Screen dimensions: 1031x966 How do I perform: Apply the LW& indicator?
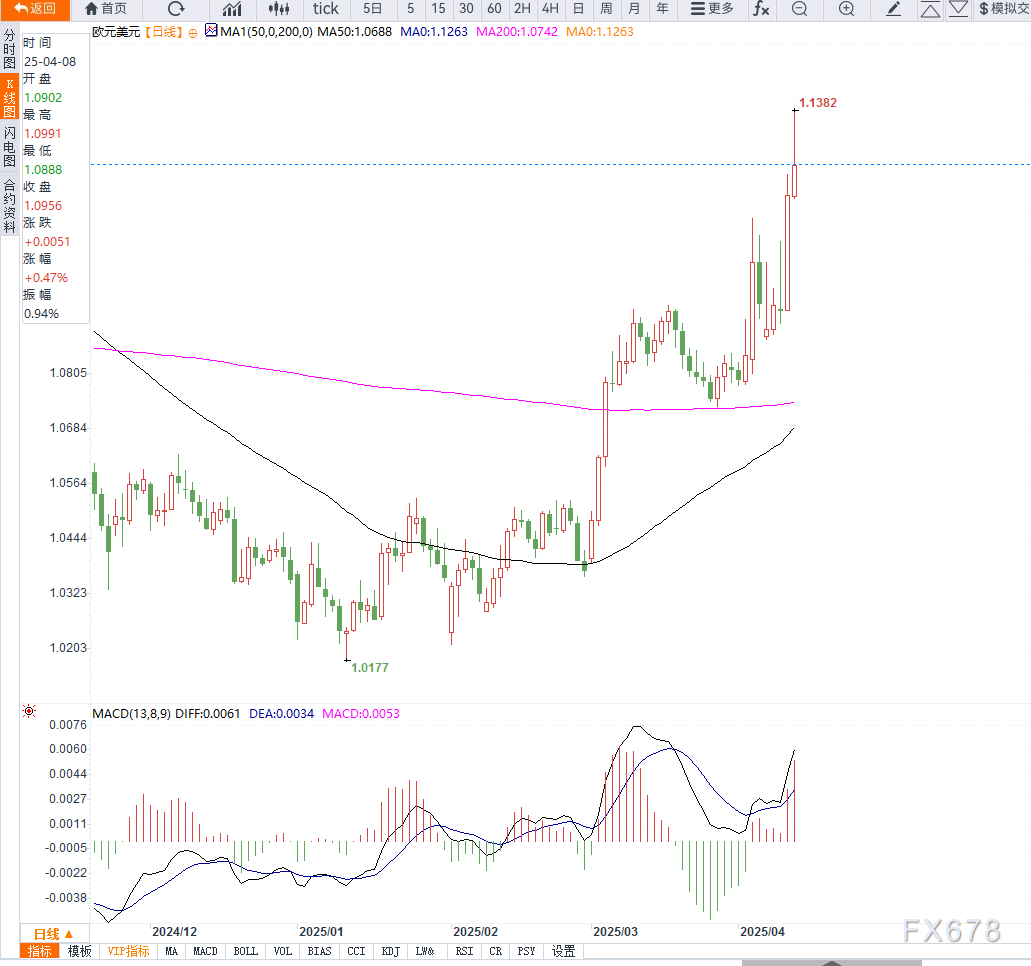[425, 951]
